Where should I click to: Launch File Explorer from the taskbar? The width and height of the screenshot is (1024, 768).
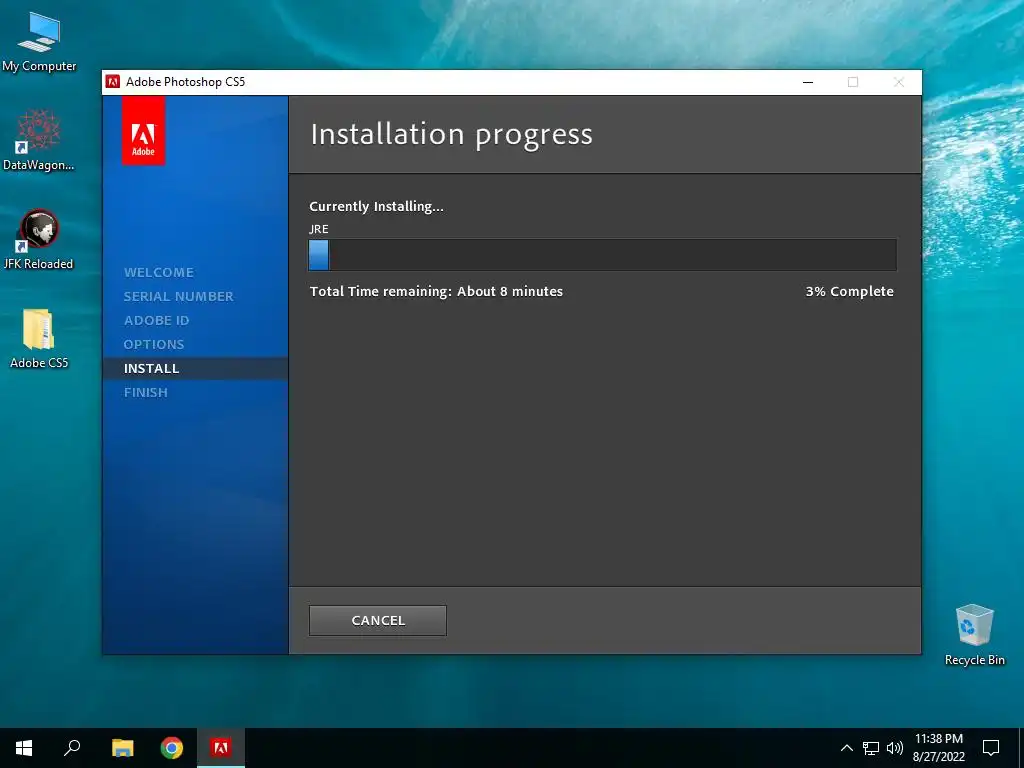(122, 748)
